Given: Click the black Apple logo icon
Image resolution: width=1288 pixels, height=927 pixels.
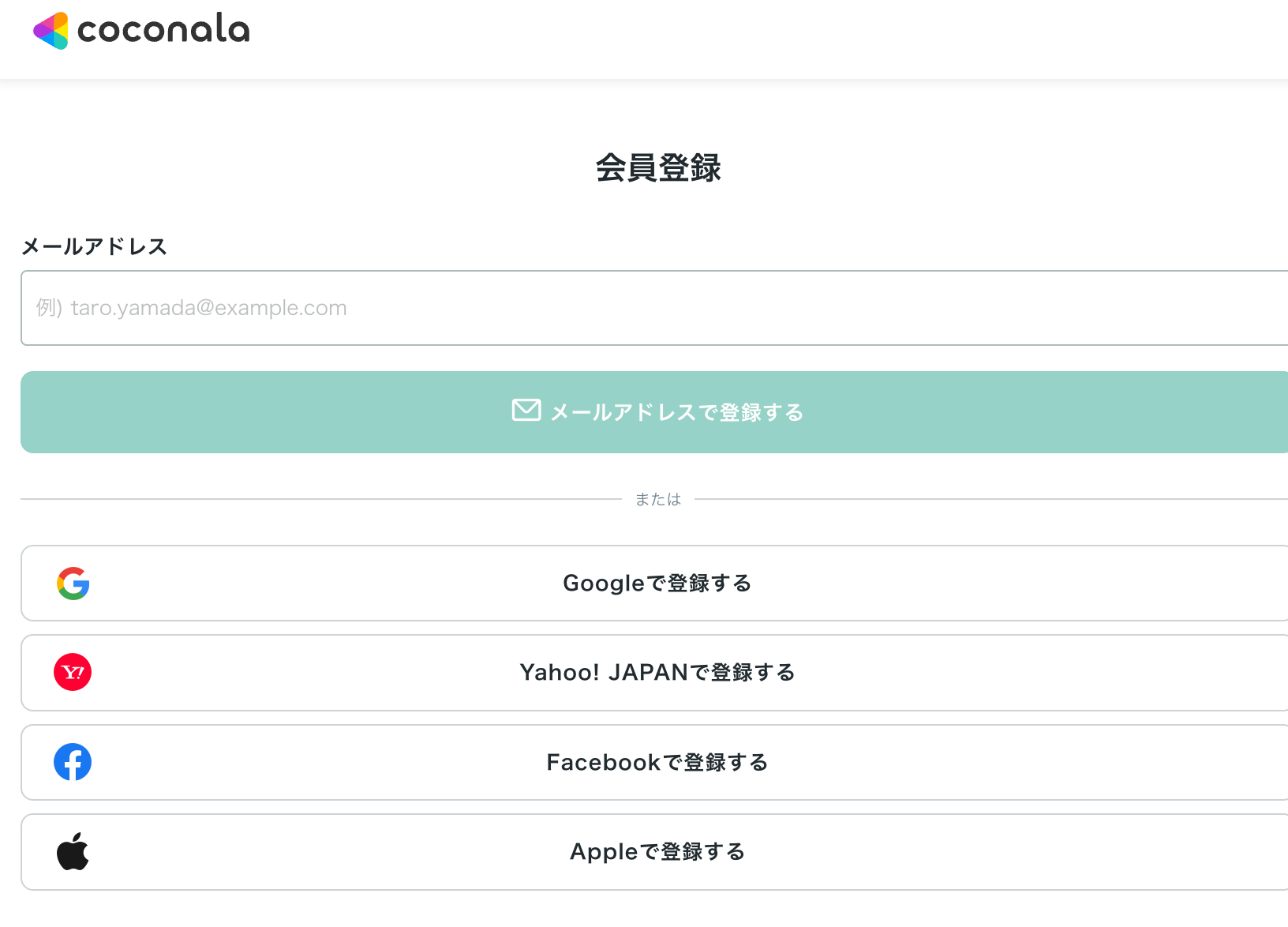Looking at the screenshot, I should click(x=73, y=851).
